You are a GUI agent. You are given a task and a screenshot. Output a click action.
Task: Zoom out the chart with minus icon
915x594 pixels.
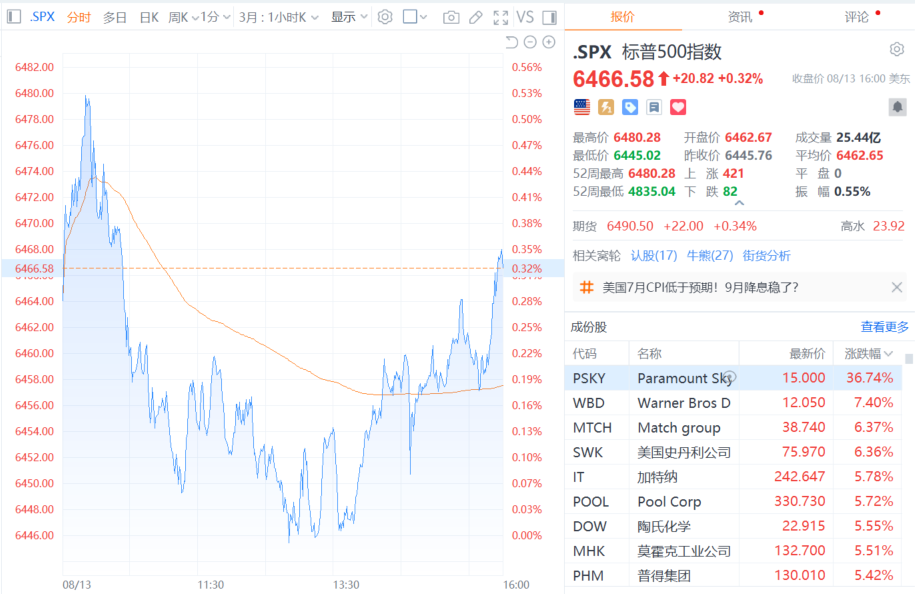pyautogui.click(x=530, y=42)
